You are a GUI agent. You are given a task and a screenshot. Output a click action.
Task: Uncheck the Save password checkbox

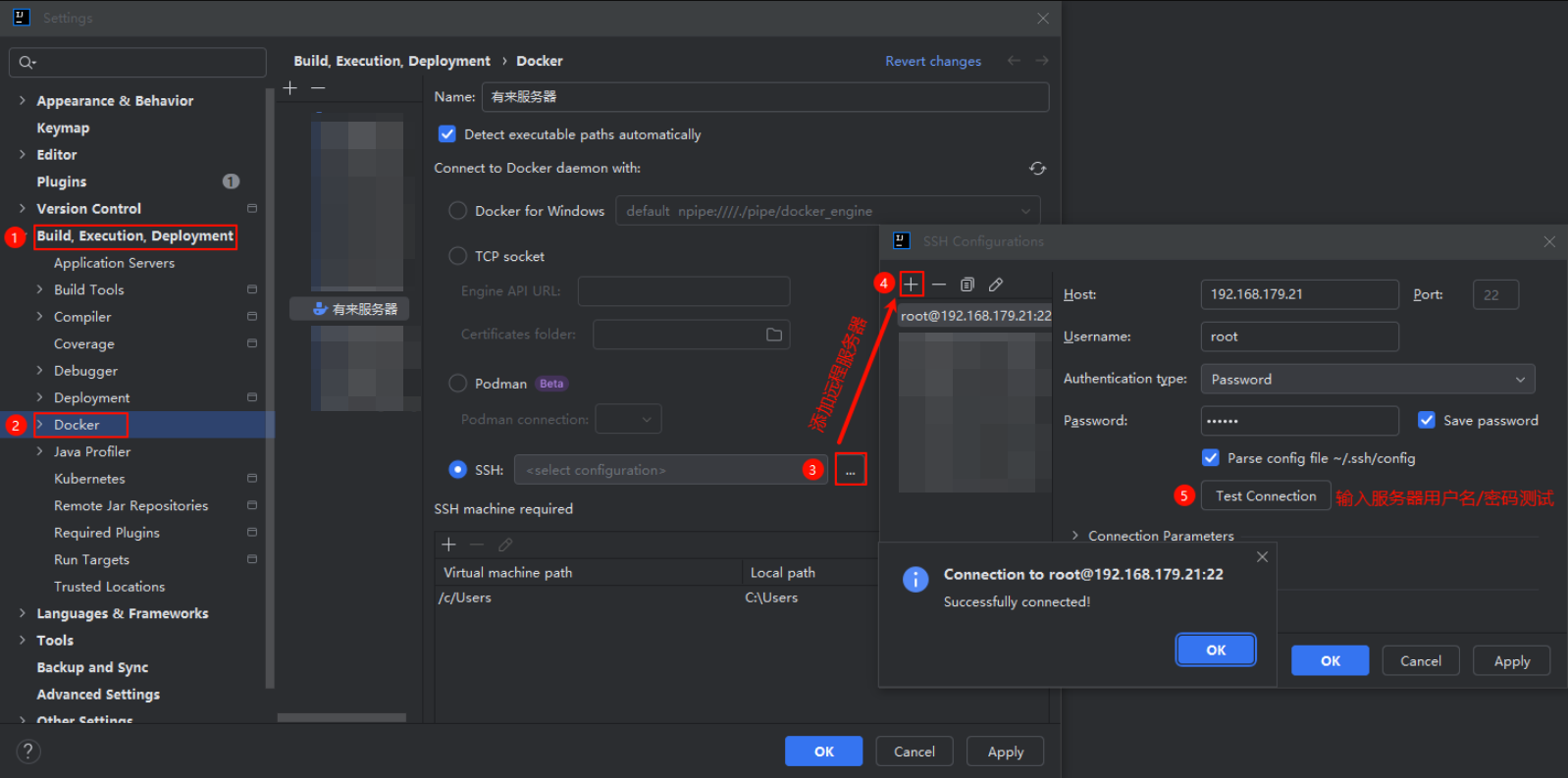click(1427, 420)
